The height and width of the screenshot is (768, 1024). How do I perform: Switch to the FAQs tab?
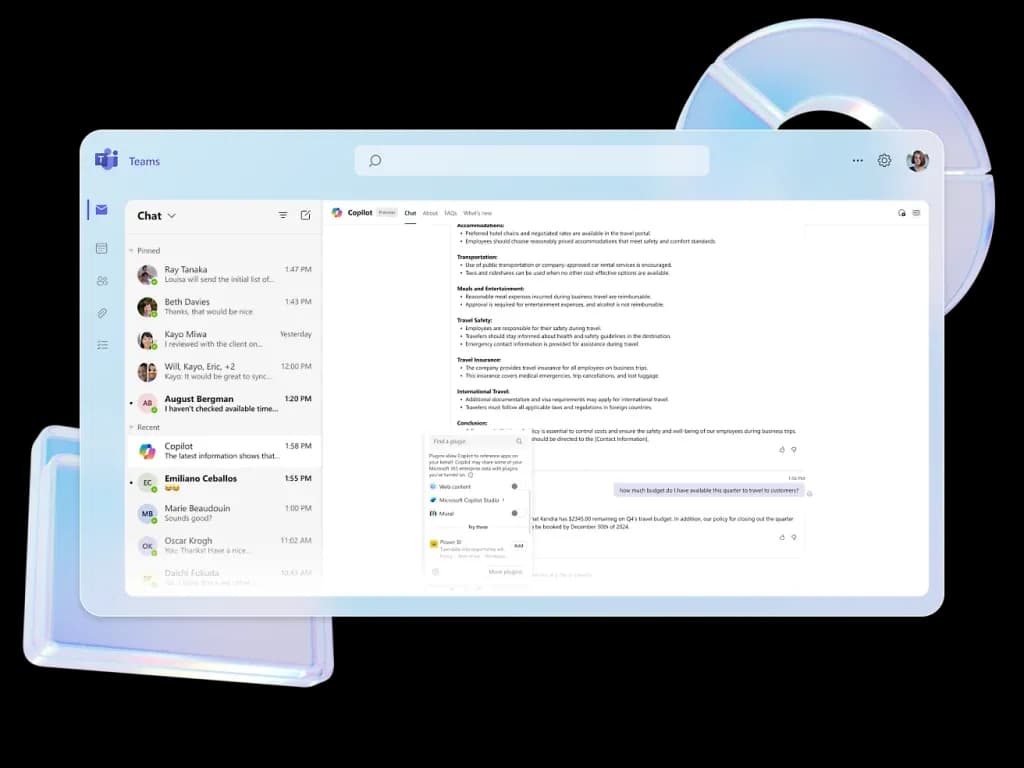[451, 213]
